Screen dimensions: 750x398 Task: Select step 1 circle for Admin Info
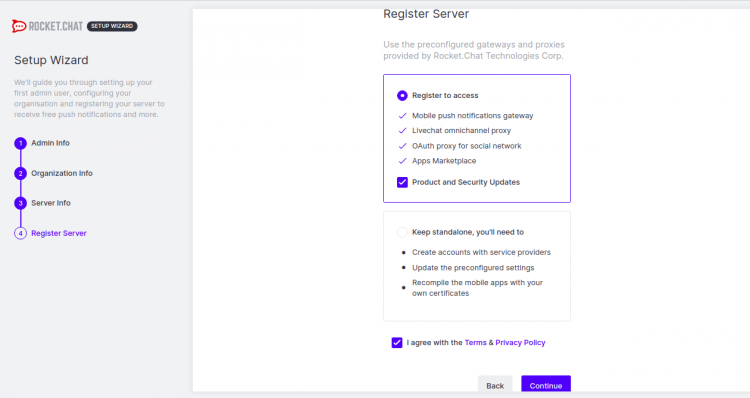[21, 143]
